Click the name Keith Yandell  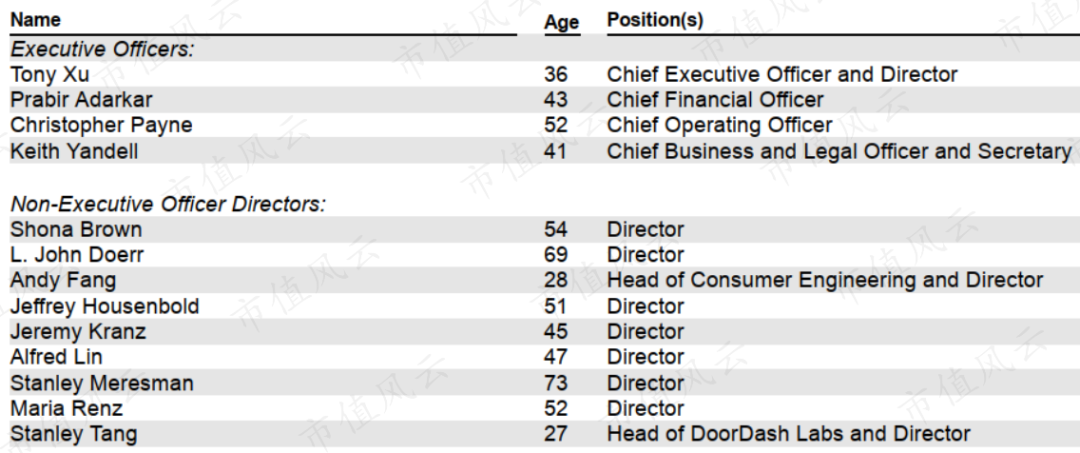coord(74,152)
